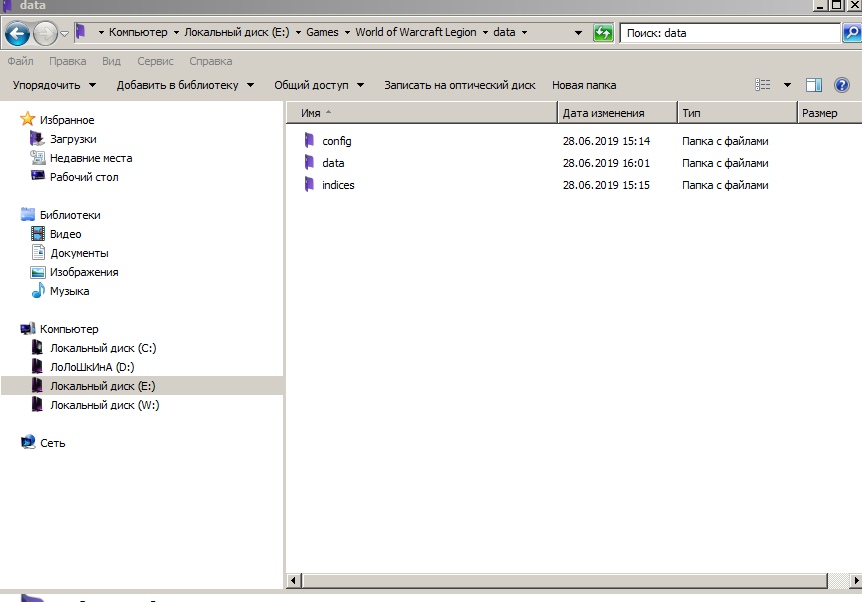Open the help question mark icon
Screen dimensions: 862x602
tap(842, 85)
